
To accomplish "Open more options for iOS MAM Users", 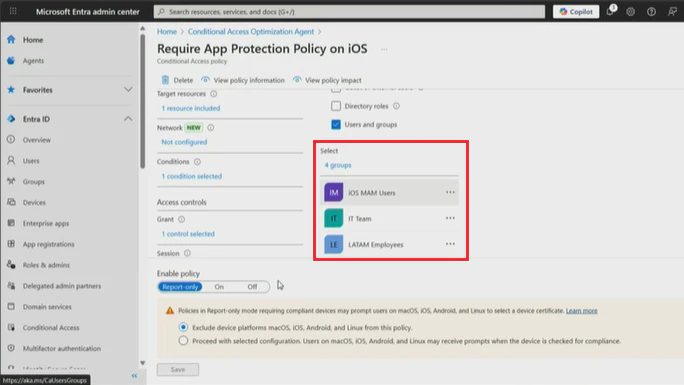I will [450, 192].
